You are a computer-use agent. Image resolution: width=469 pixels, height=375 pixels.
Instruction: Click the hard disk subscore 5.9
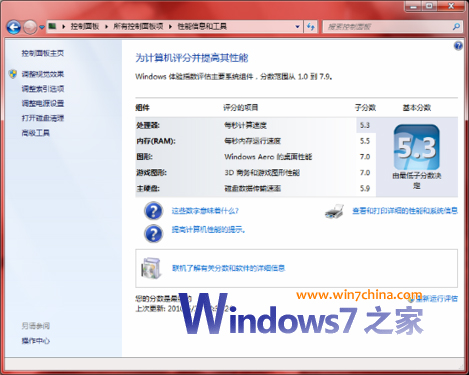pyautogui.click(x=365, y=188)
